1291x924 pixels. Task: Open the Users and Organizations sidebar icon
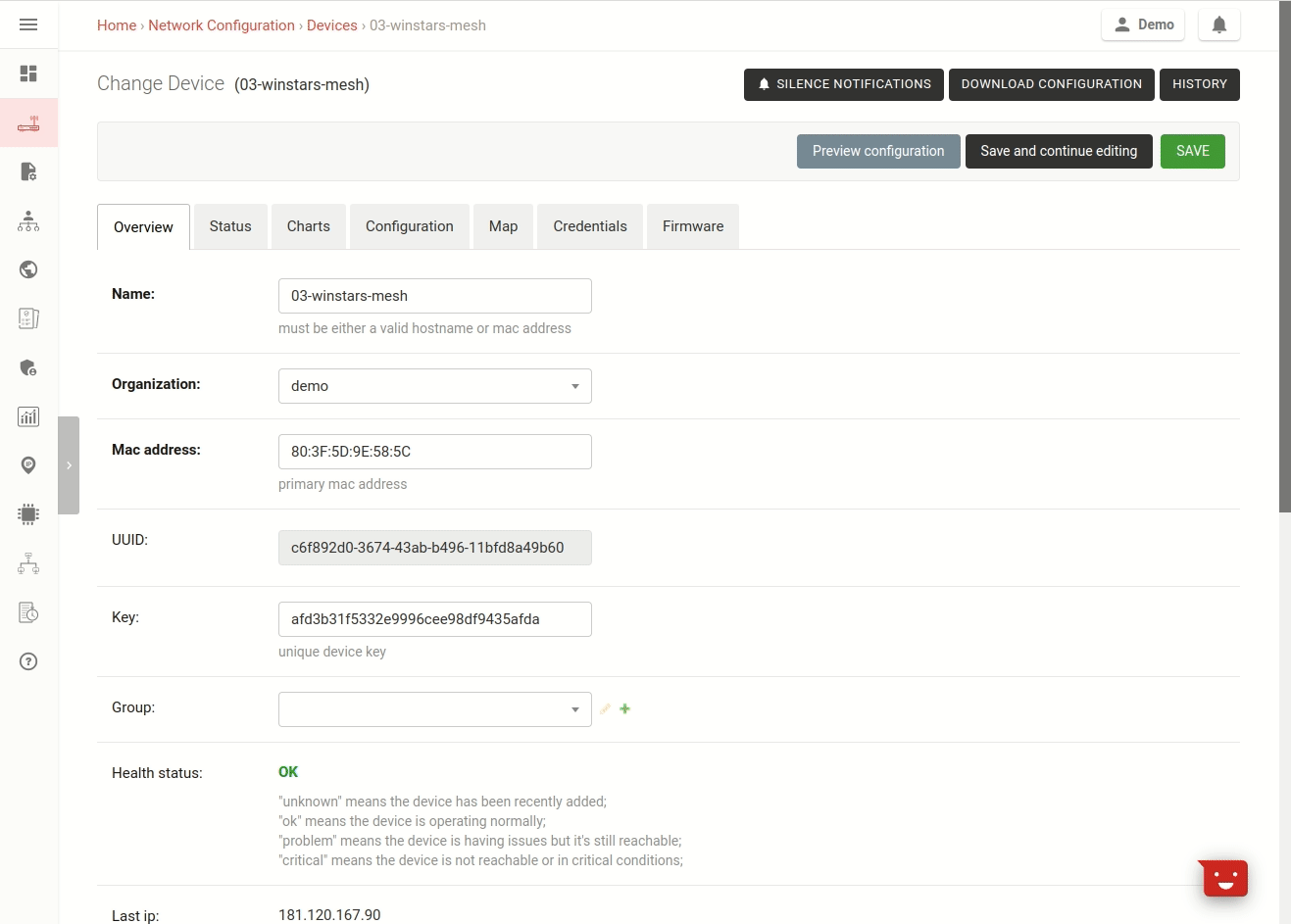click(x=27, y=220)
